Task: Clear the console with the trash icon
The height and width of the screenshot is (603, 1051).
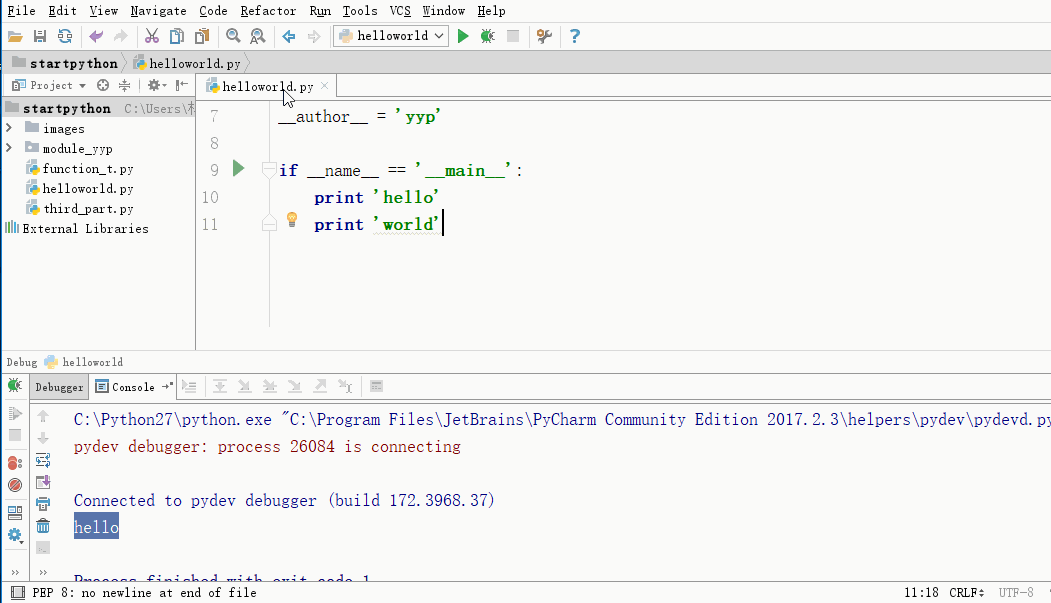Action: point(42,527)
